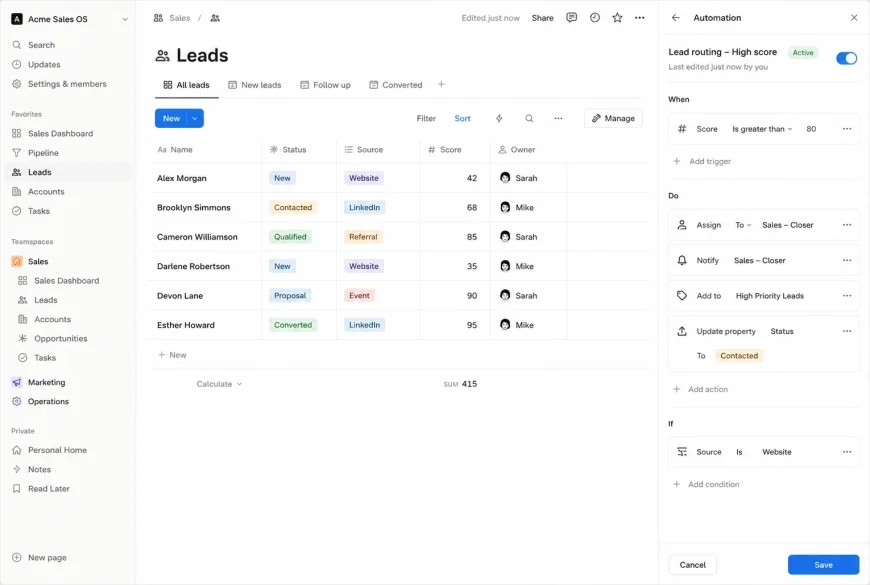Click the Leads breadcrumb people icon
This screenshot has width=870, height=585.
(215, 18)
